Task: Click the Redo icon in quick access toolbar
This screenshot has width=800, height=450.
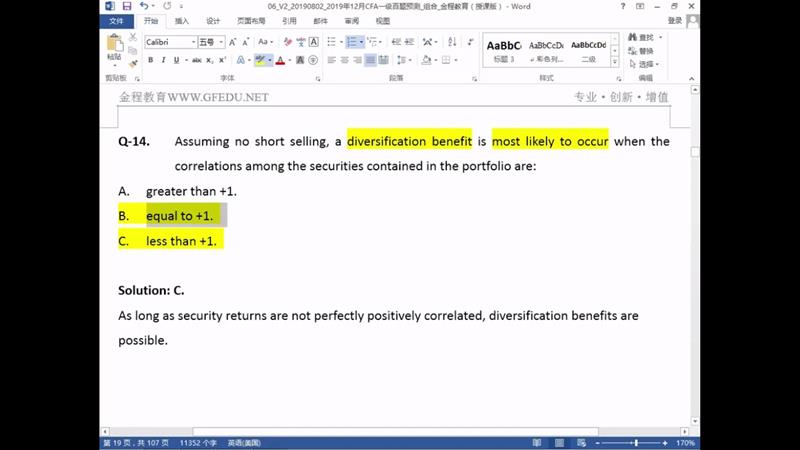Action: (167, 6)
